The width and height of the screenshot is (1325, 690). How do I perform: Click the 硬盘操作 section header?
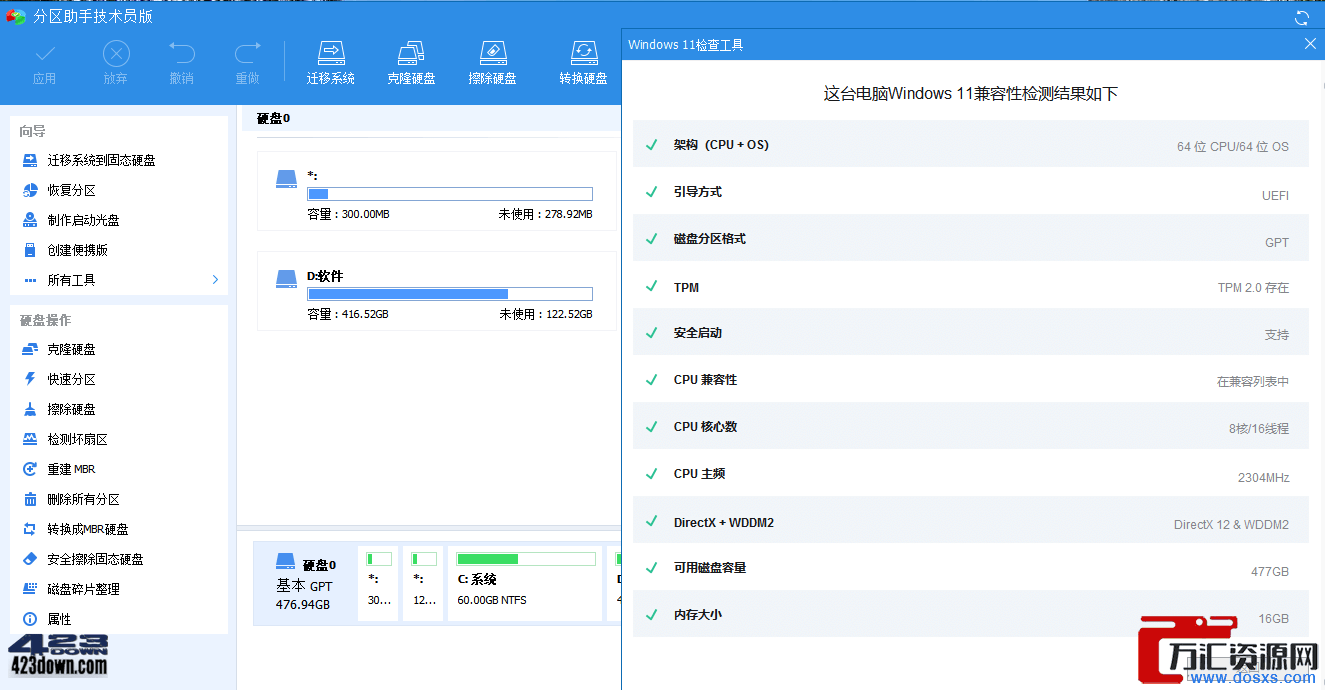(46, 320)
